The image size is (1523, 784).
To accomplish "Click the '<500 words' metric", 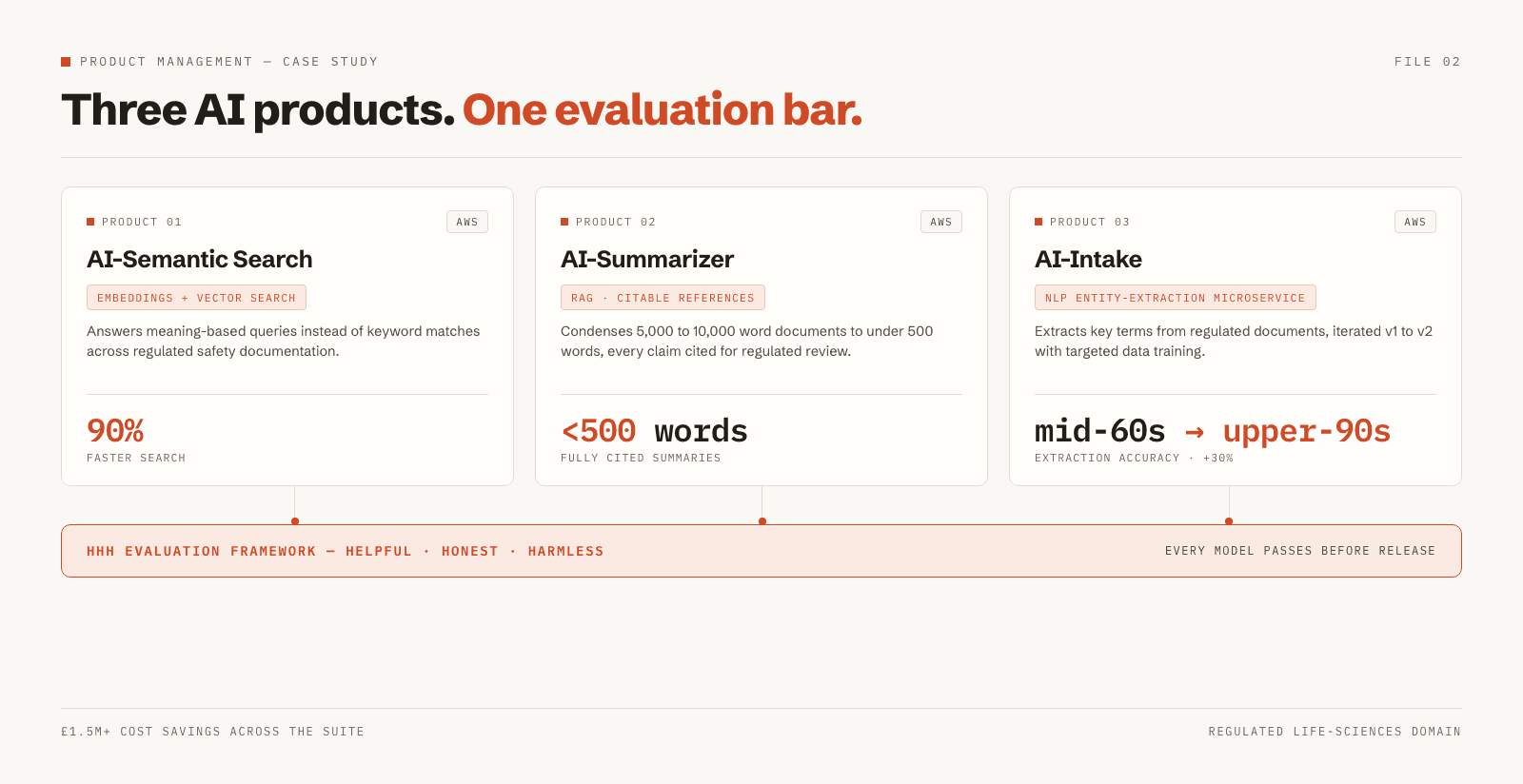I will 654,431.
